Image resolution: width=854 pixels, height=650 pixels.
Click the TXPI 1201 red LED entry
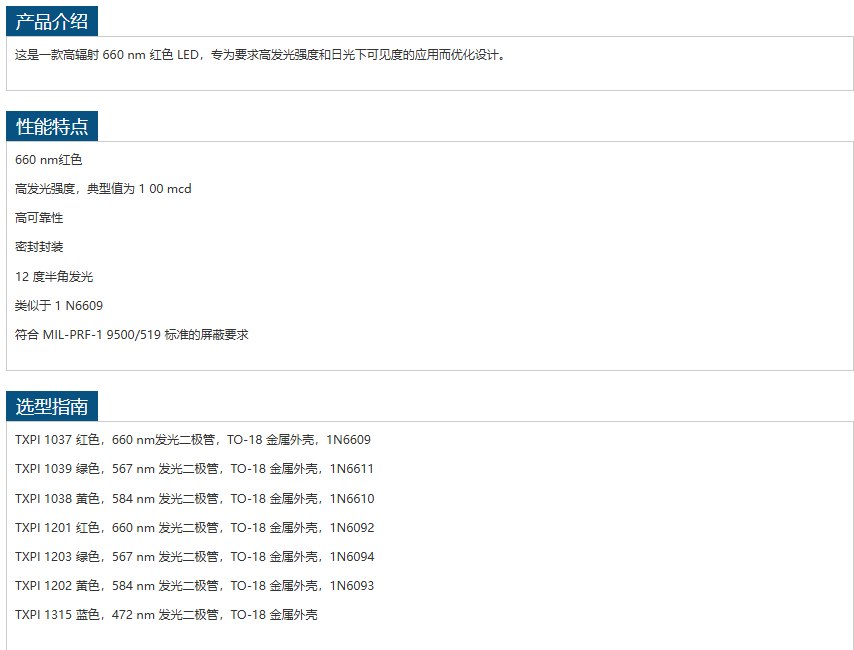tap(194, 528)
